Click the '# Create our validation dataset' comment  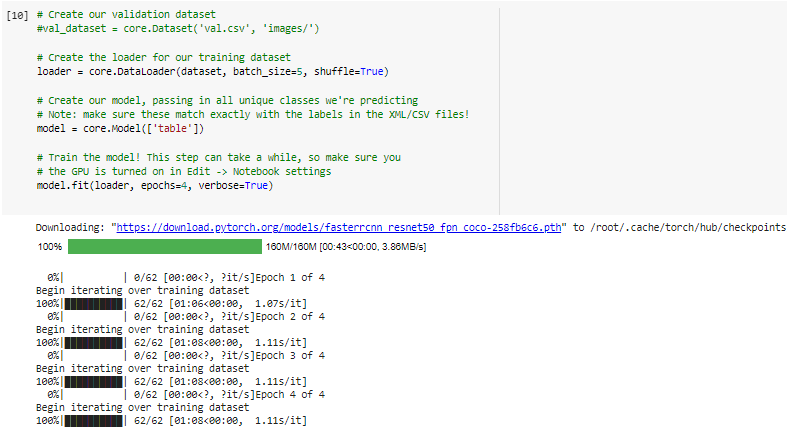coord(126,15)
